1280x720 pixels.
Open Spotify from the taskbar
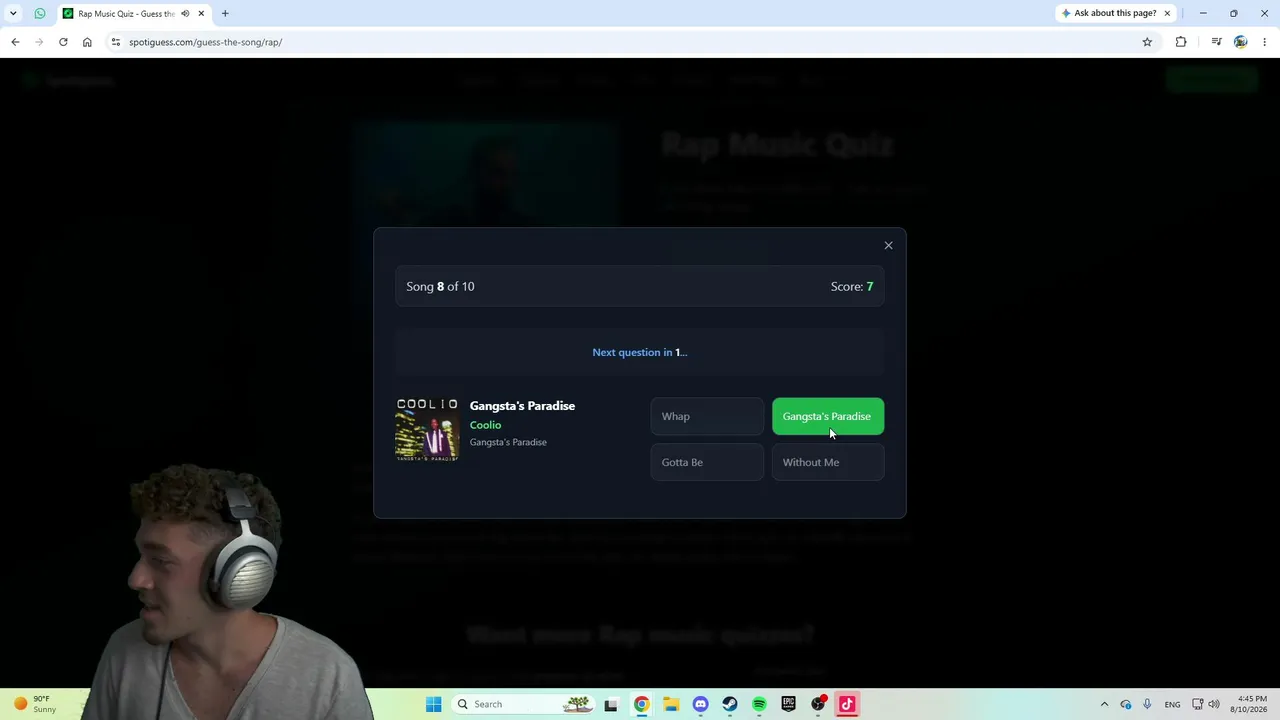[759, 704]
